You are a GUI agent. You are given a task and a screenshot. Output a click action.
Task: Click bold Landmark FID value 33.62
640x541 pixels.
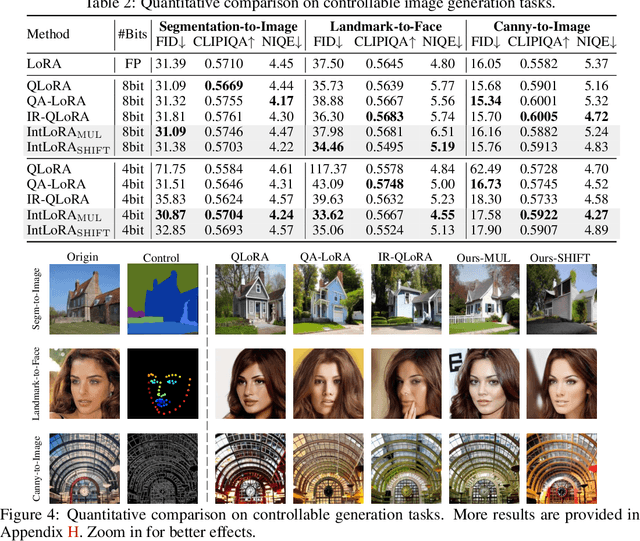pos(328,215)
